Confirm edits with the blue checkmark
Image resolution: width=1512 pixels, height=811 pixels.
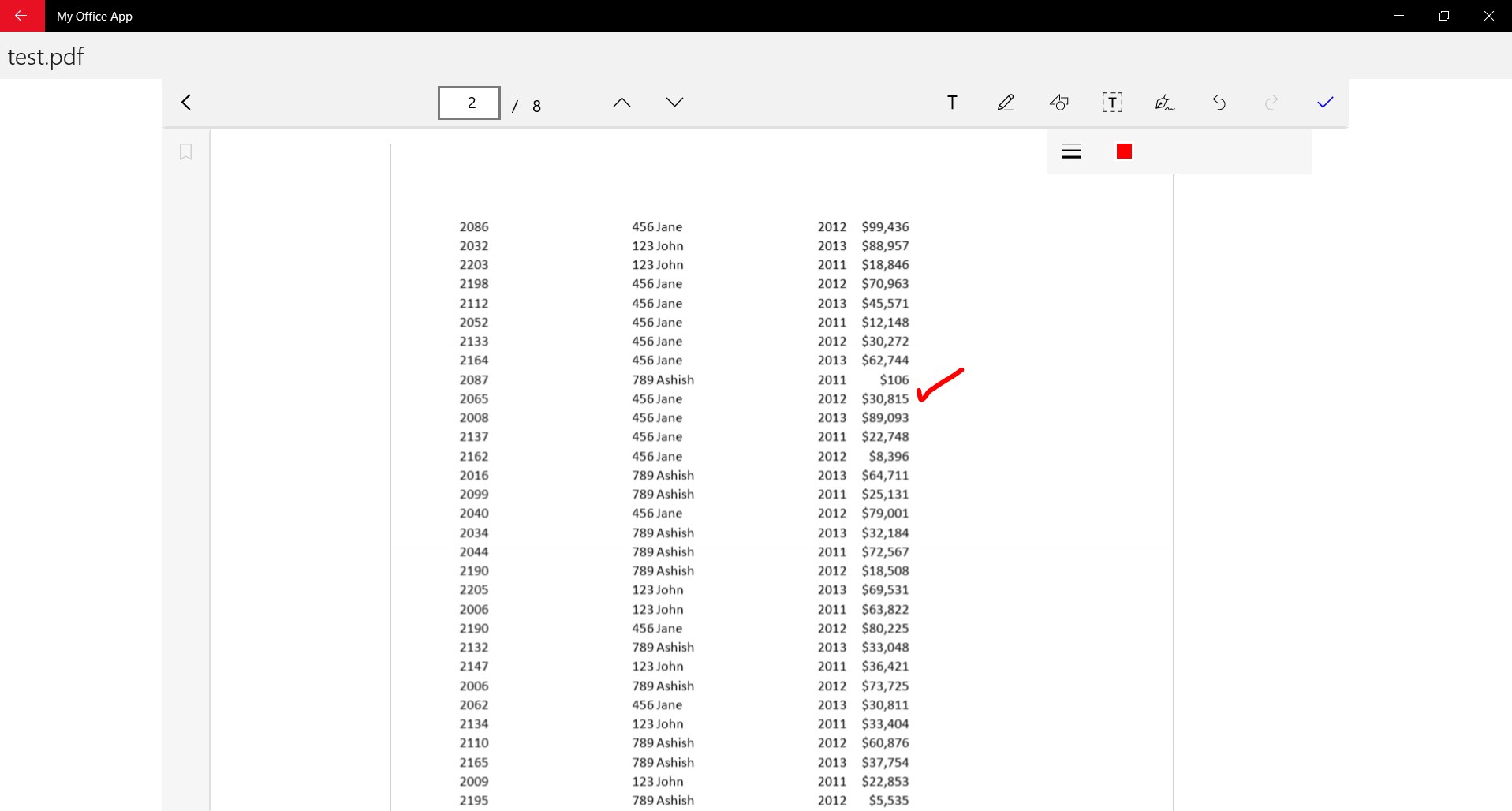pyautogui.click(x=1325, y=103)
